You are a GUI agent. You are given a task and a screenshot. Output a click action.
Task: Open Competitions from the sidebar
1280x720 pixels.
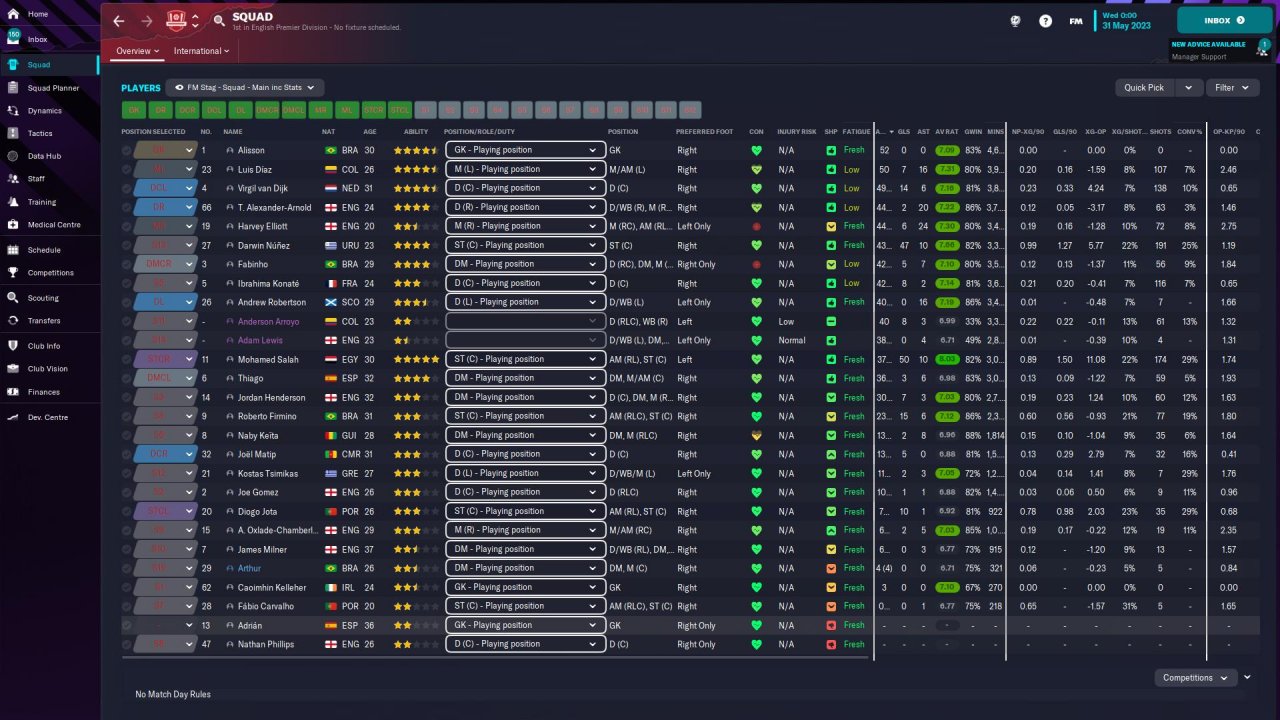pyautogui.click(x=50, y=272)
